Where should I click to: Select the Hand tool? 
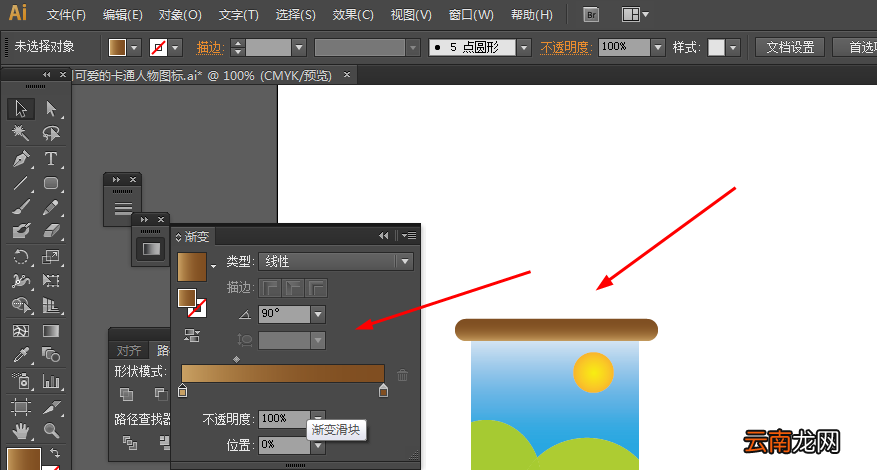[x=21, y=430]
